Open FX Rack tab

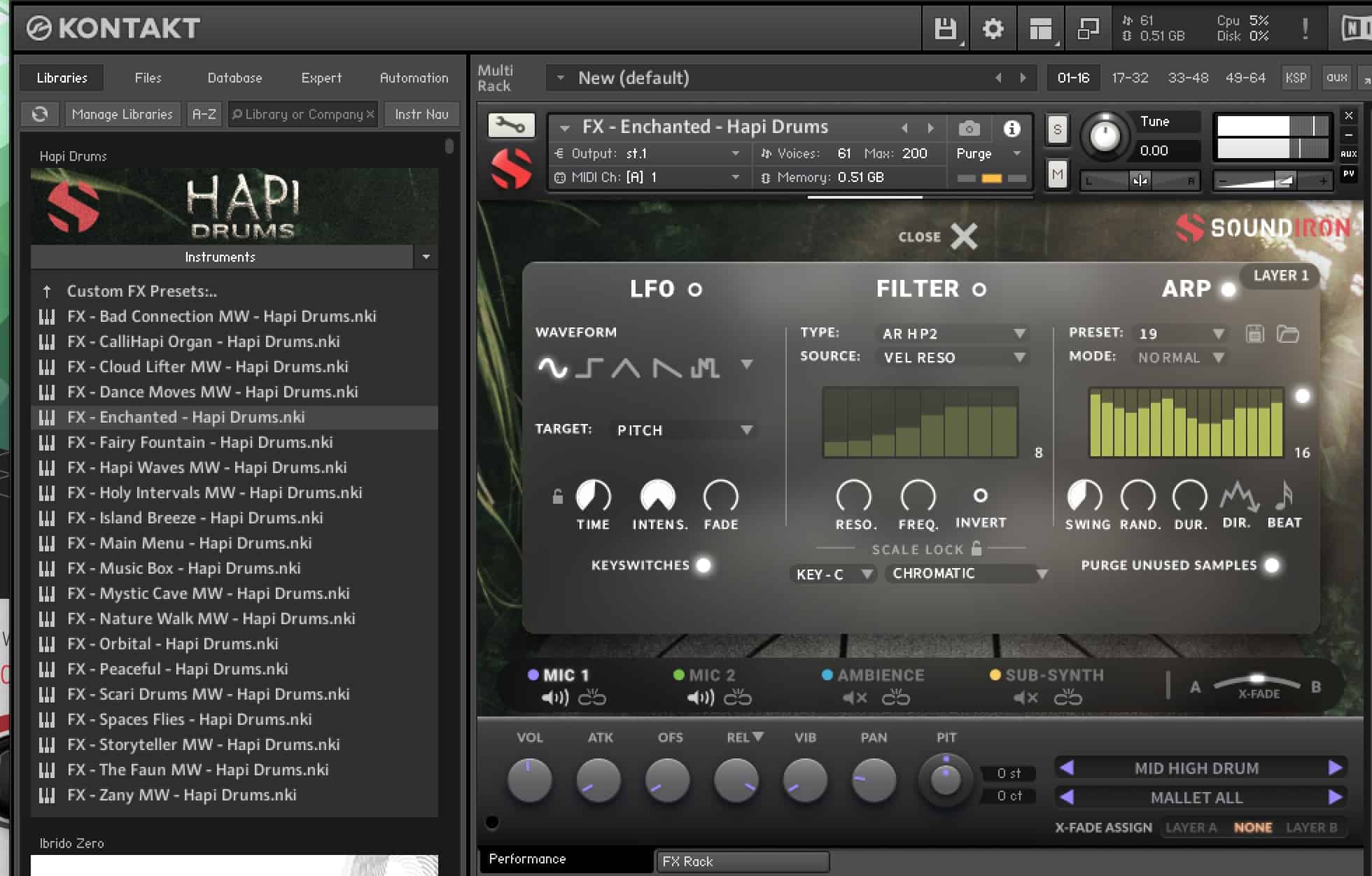pos(742,861)
